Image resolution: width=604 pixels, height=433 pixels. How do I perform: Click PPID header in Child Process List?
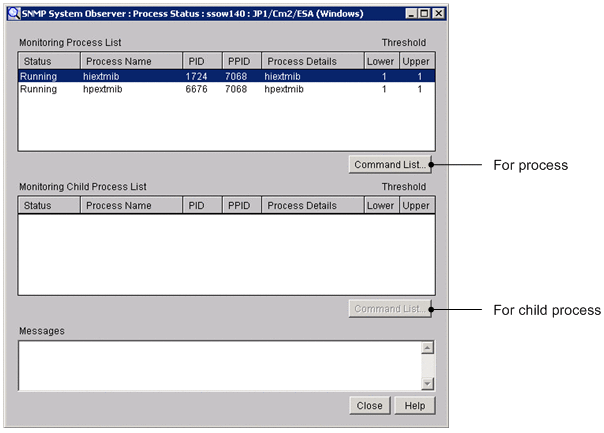[x=242, y=205]
